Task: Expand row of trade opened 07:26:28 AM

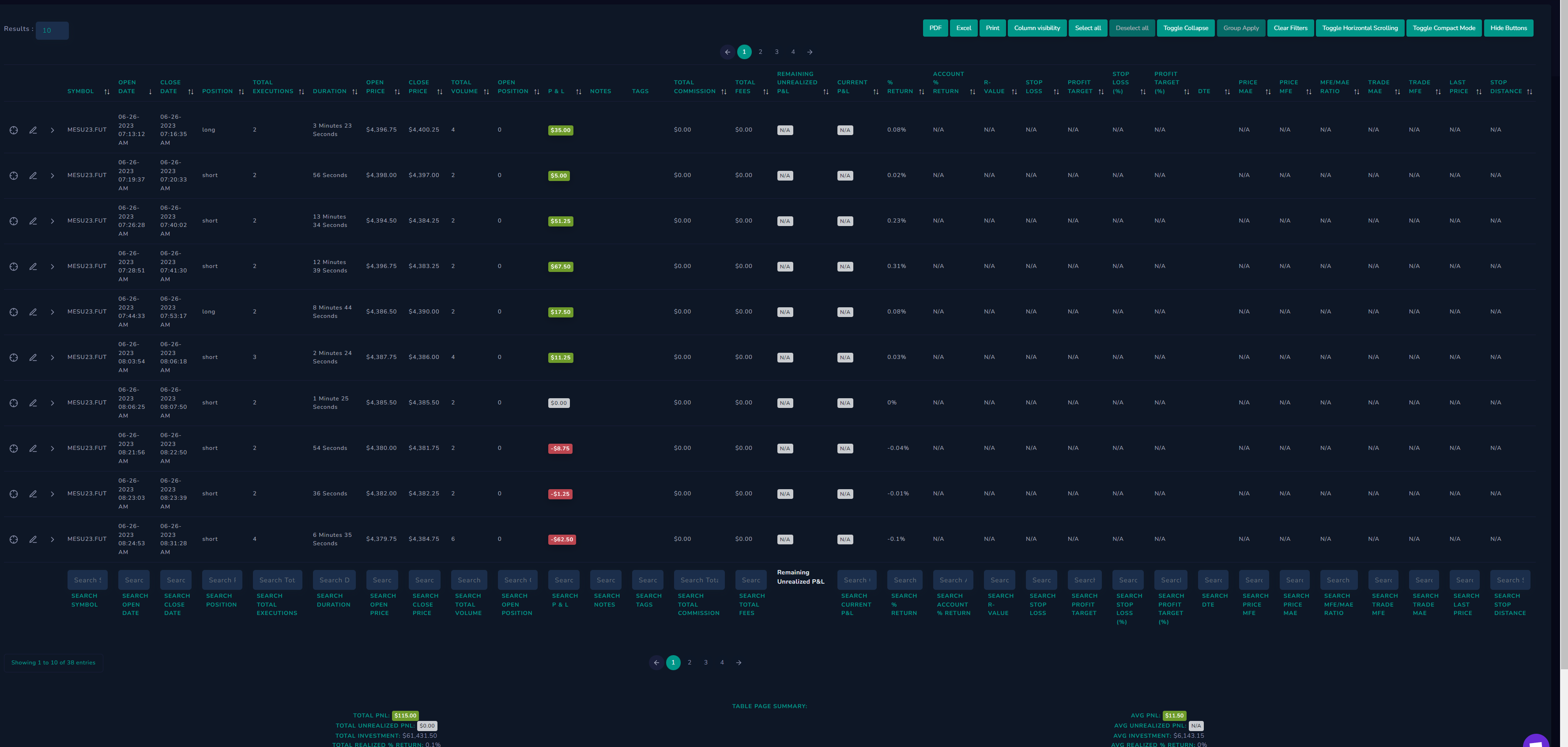Action: tap(53, 221)
